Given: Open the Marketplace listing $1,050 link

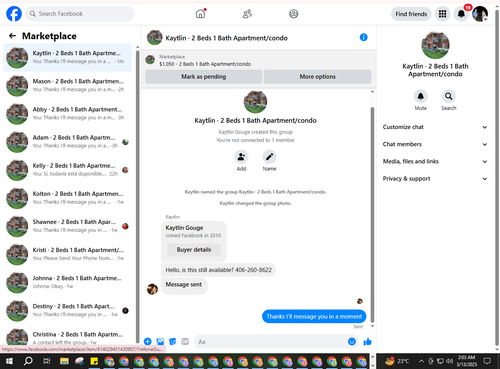Looking at the screenshot, I should (205, 64).
